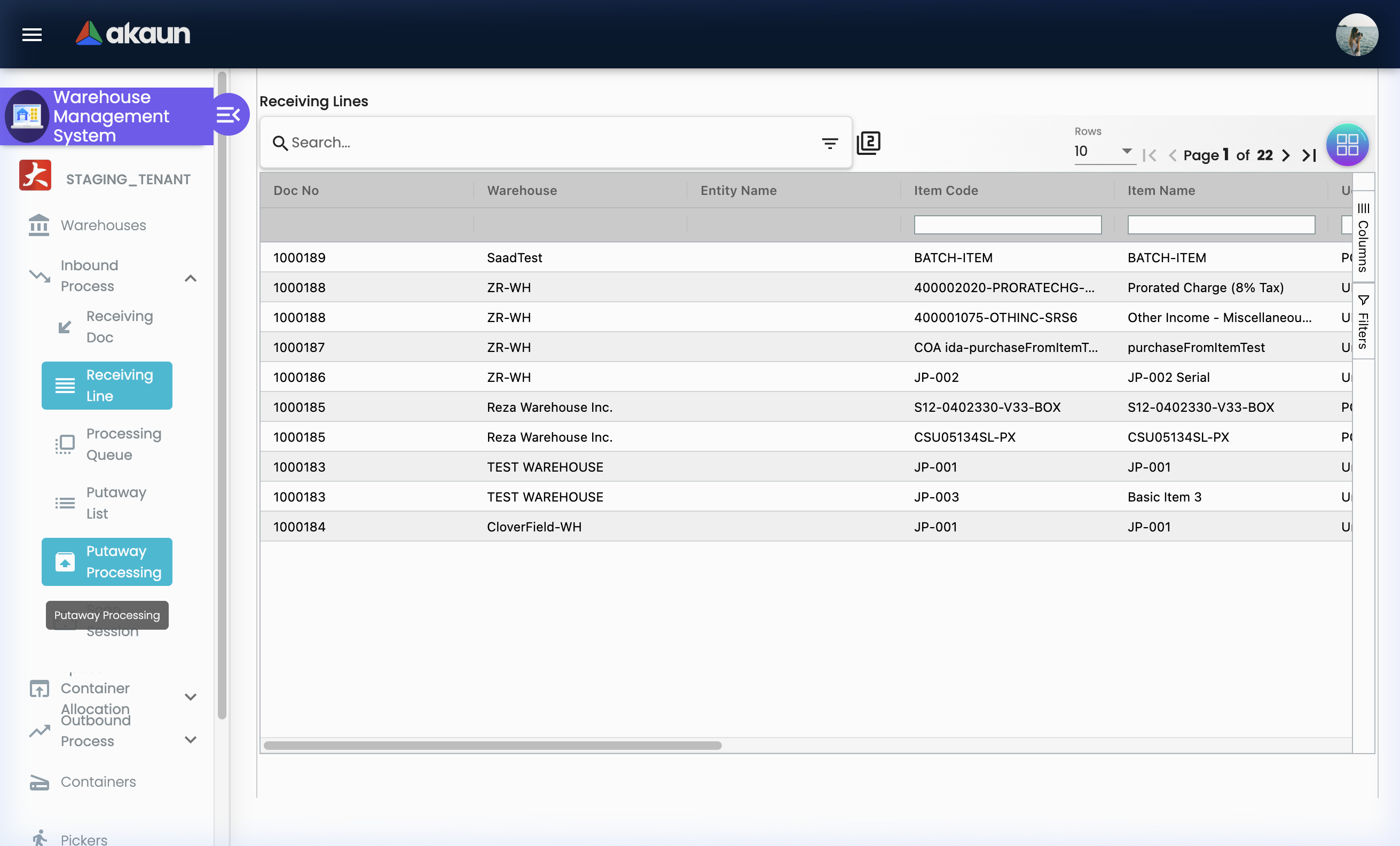Open the Receiving Doc menu item
1400x846 pixels.
pos(119,327)
